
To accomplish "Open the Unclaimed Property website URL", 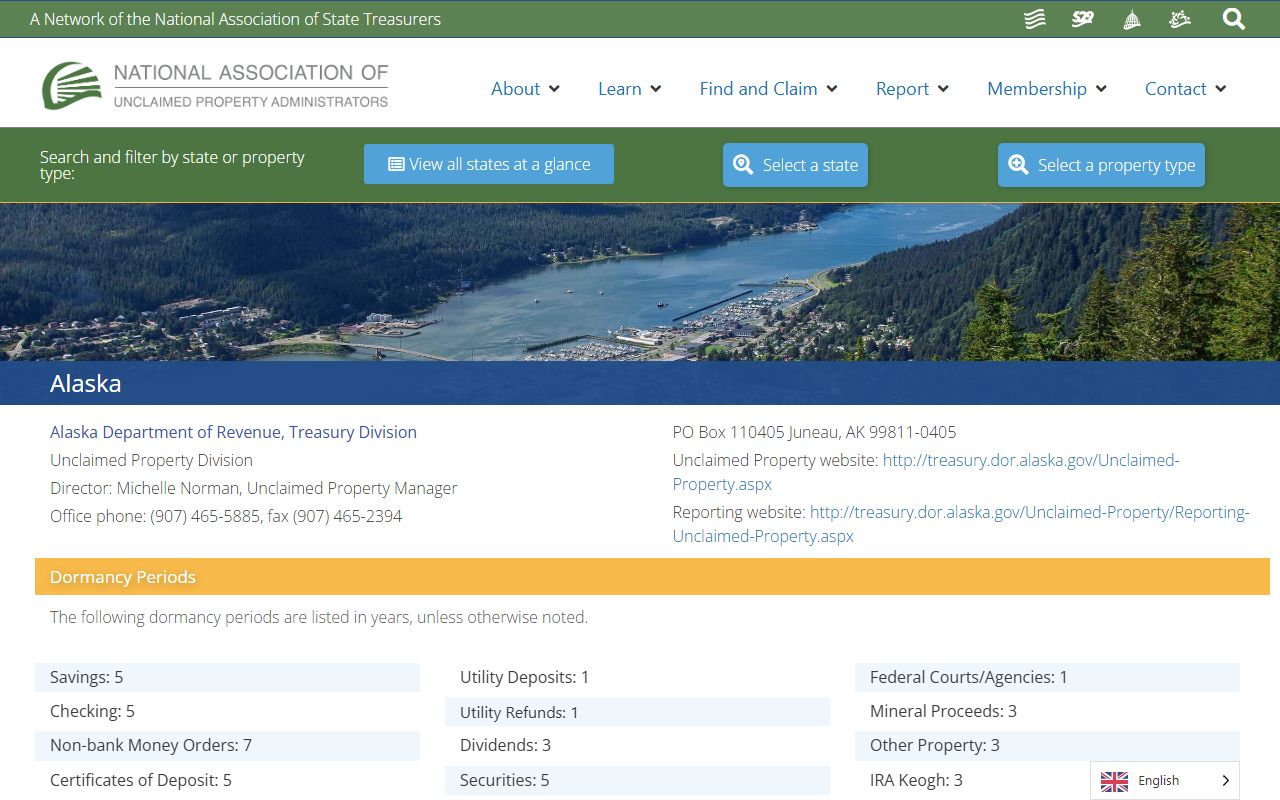I will point(925,472).
